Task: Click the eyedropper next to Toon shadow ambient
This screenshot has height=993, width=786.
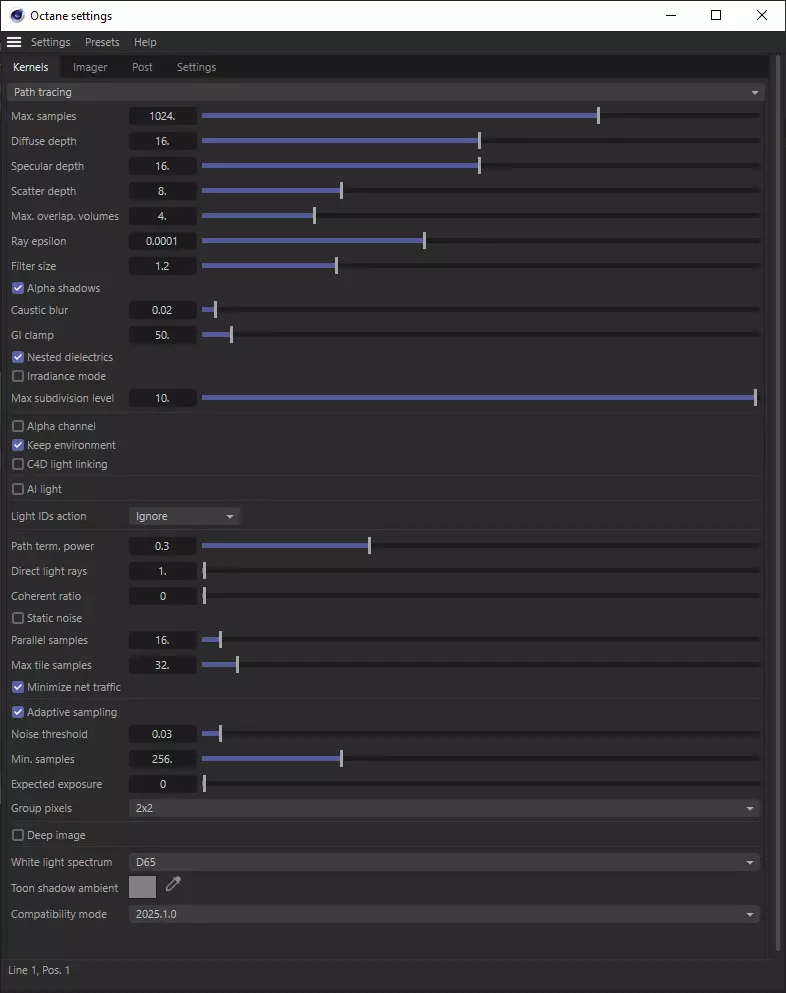Action: (173, 884)
